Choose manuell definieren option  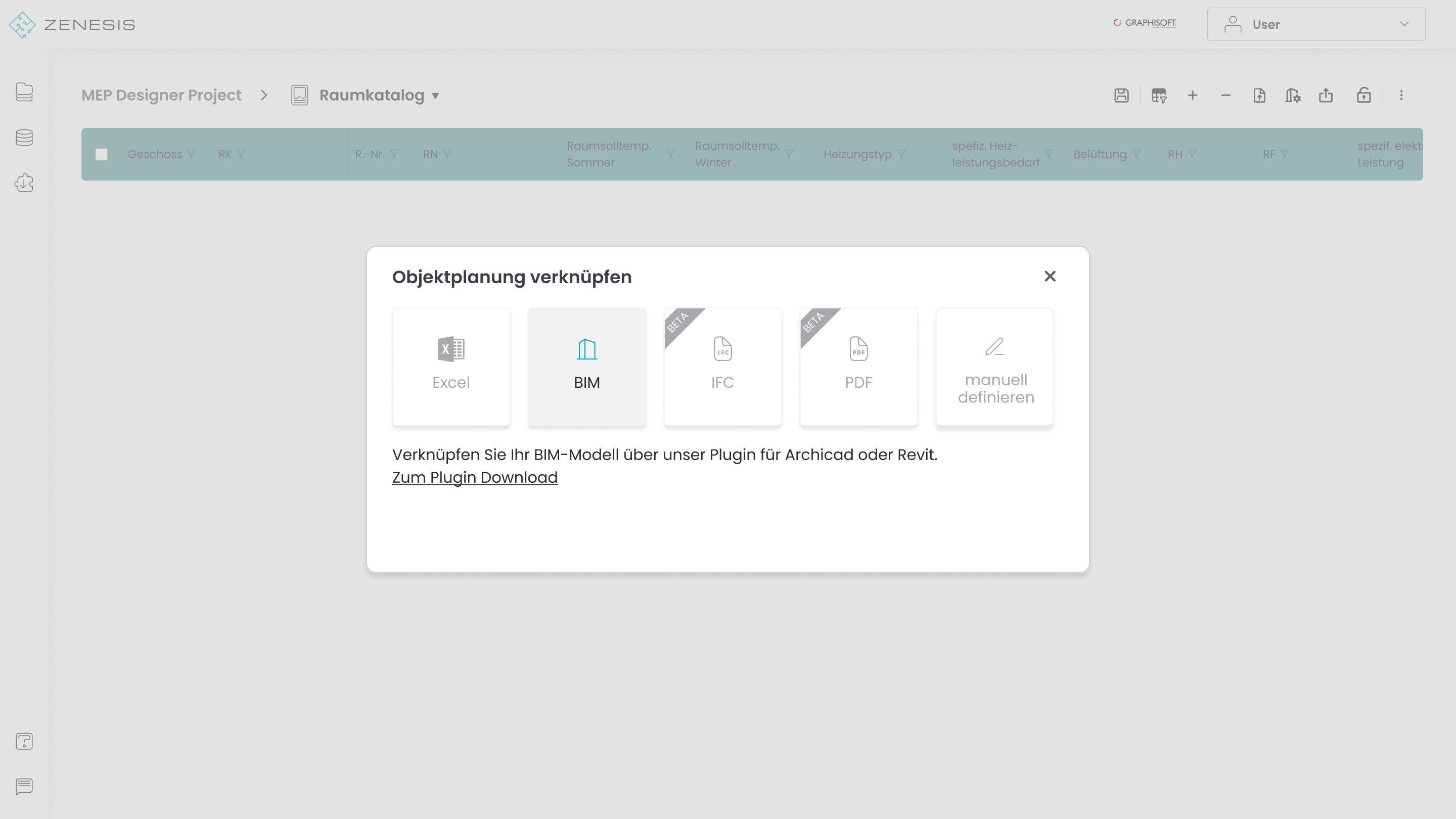click(x=994, y=366)
